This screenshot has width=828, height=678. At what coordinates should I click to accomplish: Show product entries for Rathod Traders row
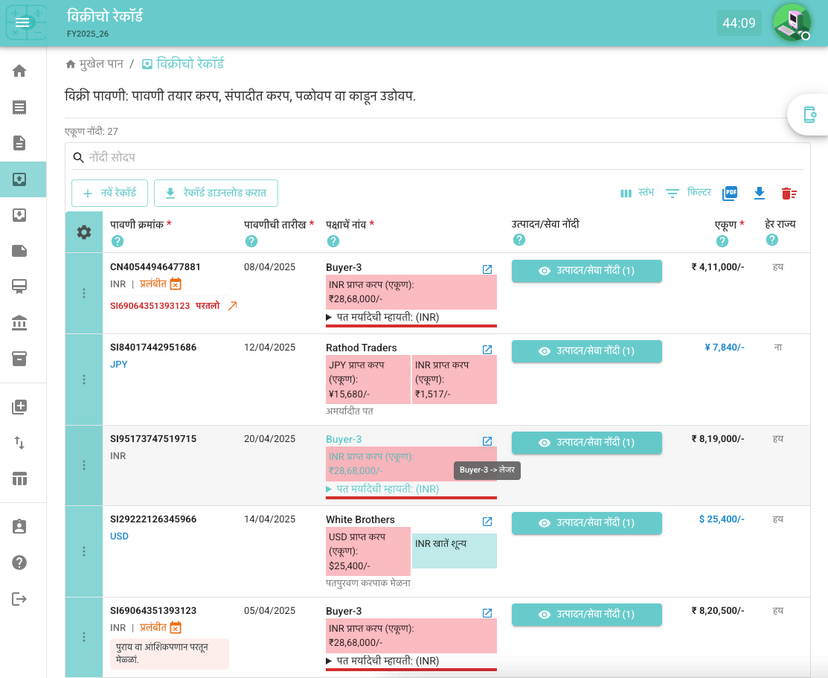point(586,351)
